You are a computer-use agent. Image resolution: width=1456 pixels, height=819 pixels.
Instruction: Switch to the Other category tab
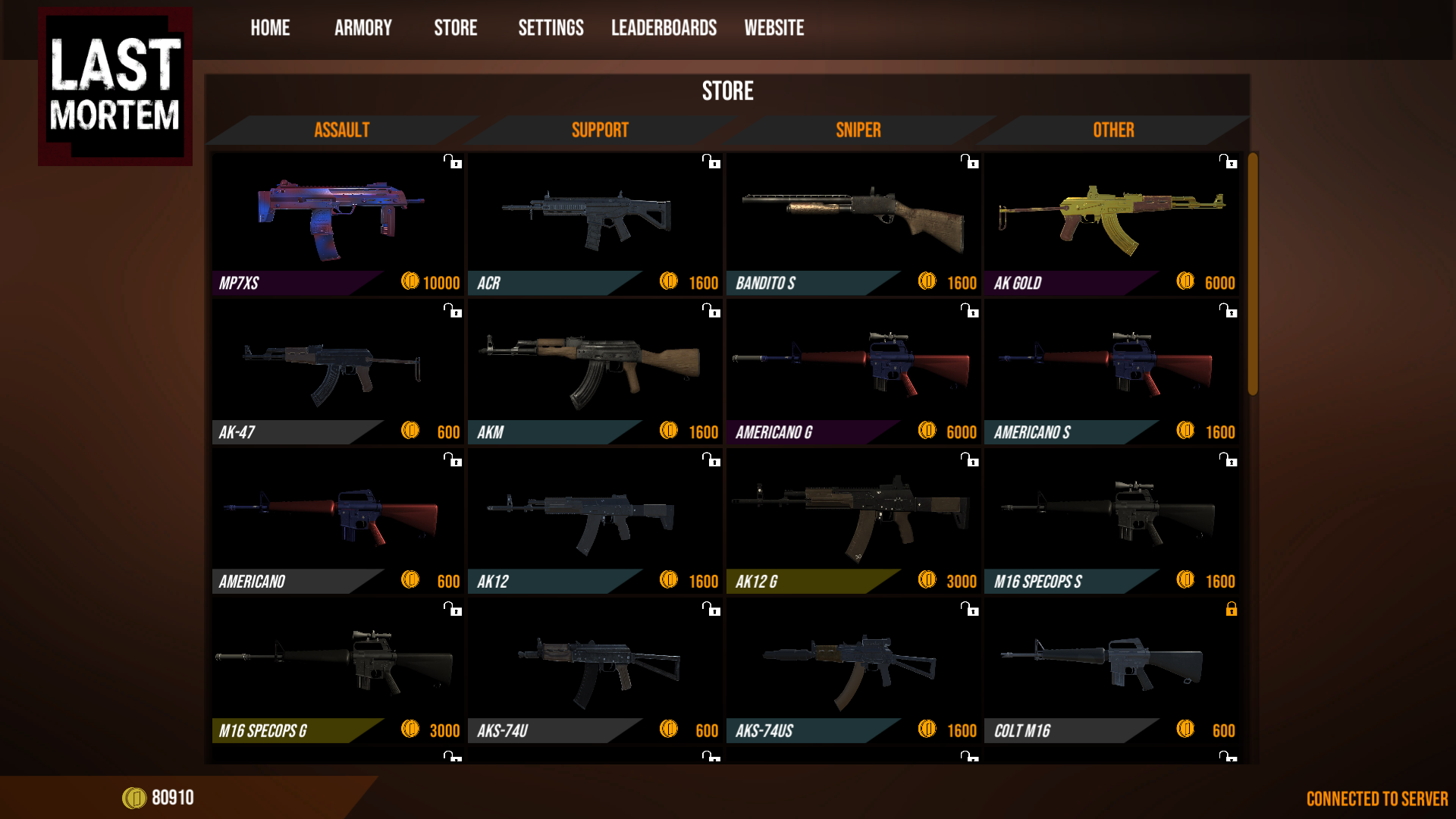(1113, 130)
